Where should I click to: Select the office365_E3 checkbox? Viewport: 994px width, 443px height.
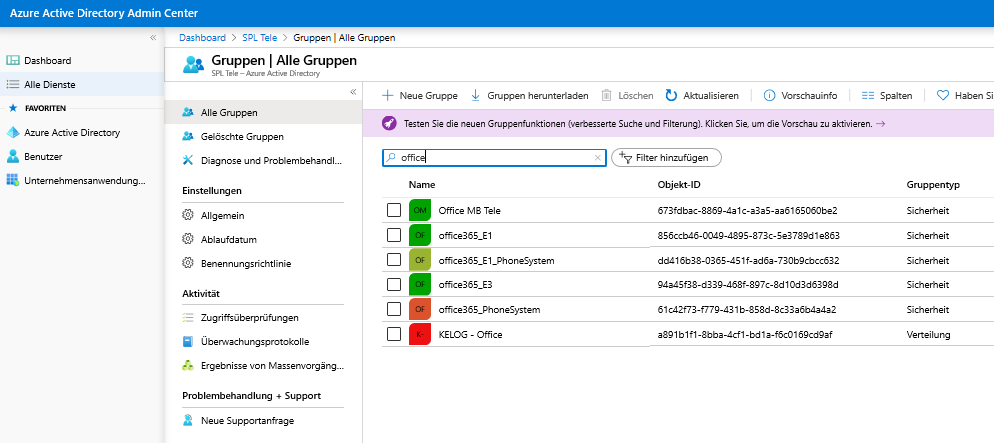(394, 285)
